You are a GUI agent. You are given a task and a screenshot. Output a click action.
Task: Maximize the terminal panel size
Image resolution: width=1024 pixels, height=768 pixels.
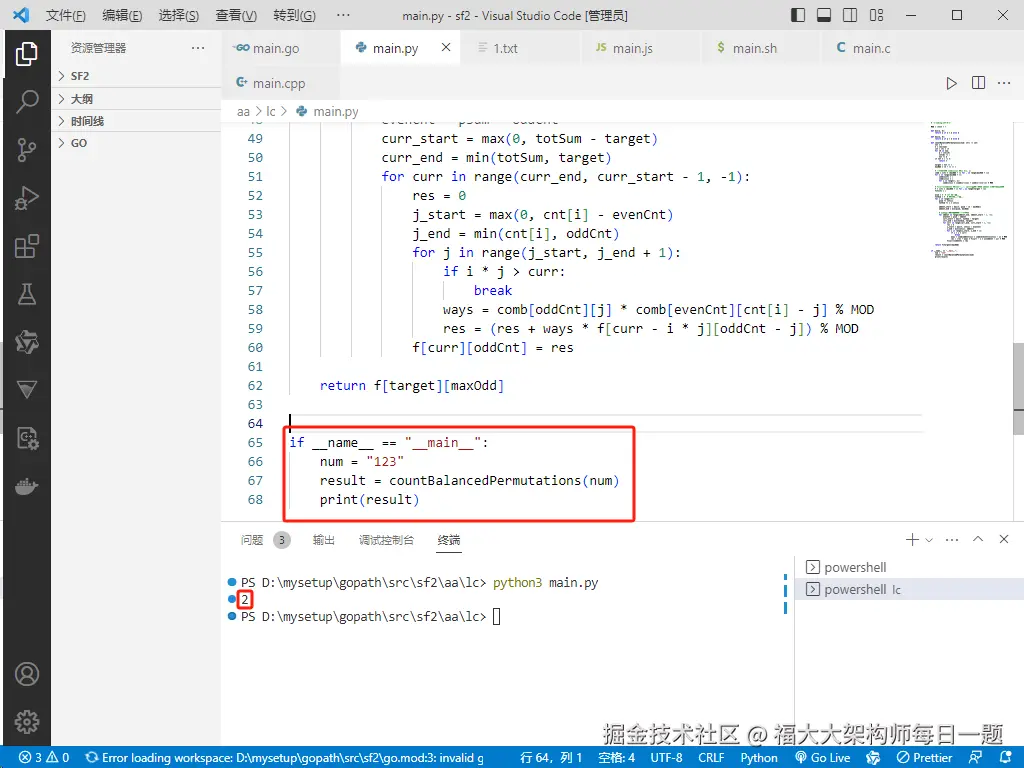(978, 539)
